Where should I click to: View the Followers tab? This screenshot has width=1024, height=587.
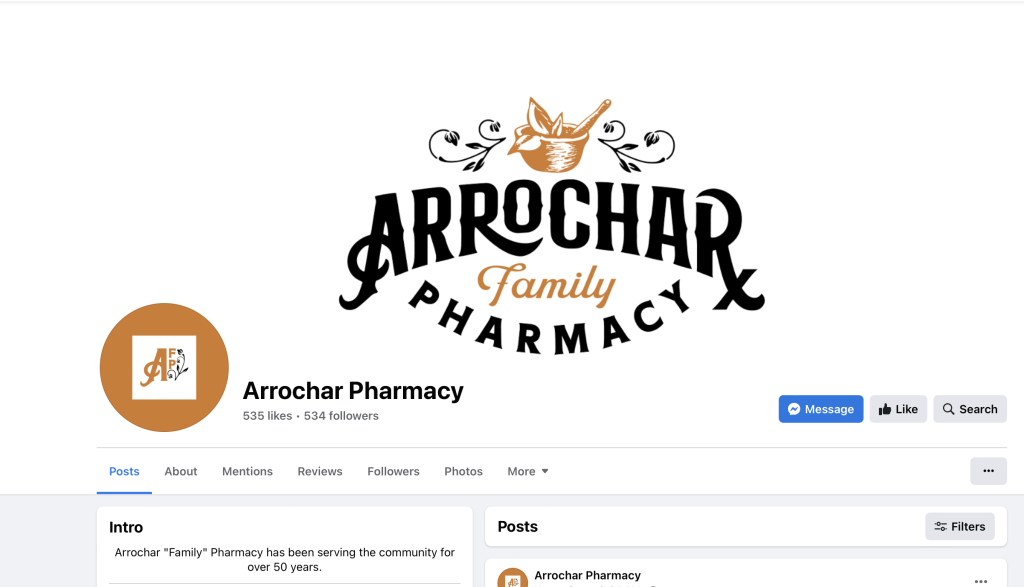tap(393, 471)
